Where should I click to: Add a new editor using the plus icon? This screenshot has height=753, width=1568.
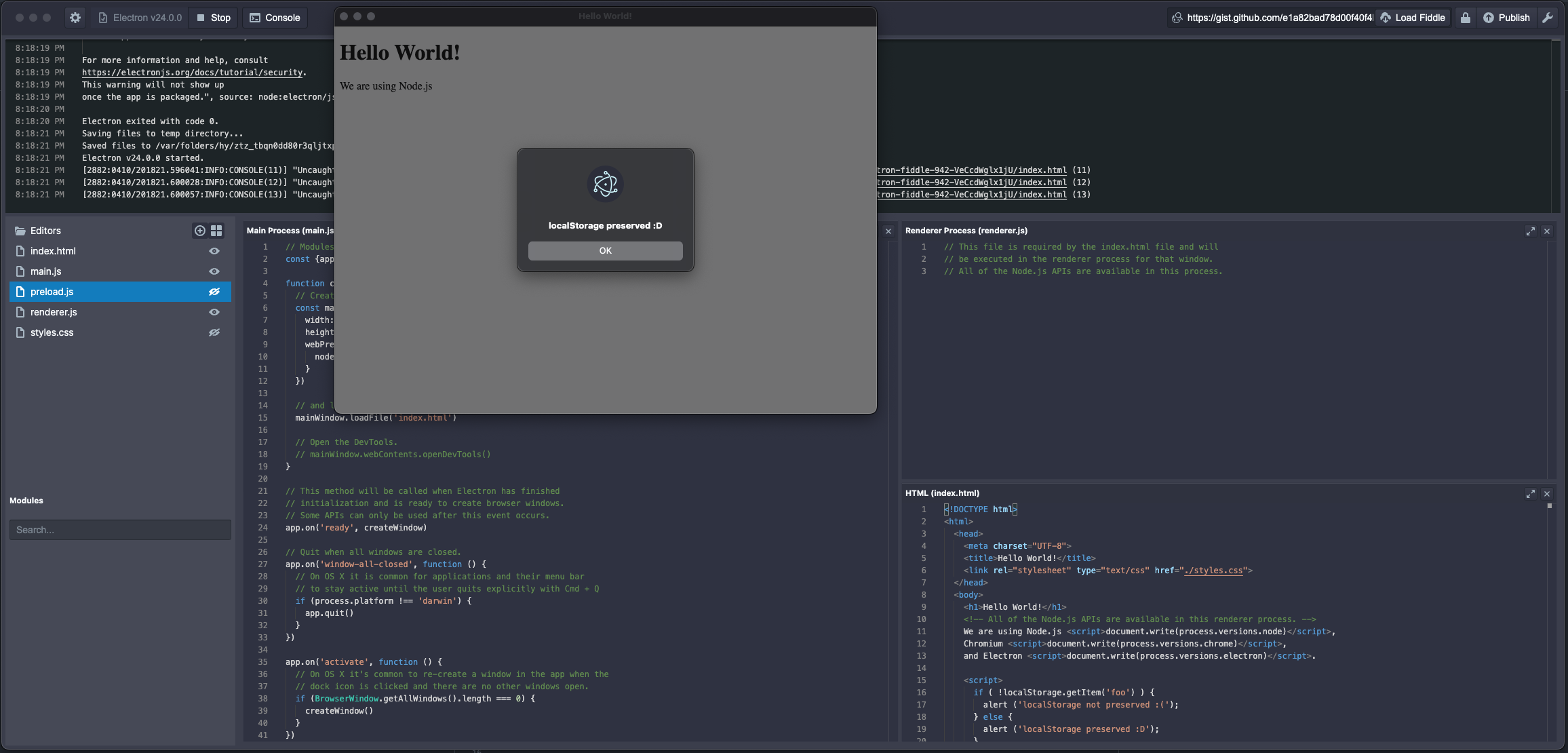[199, 231]
